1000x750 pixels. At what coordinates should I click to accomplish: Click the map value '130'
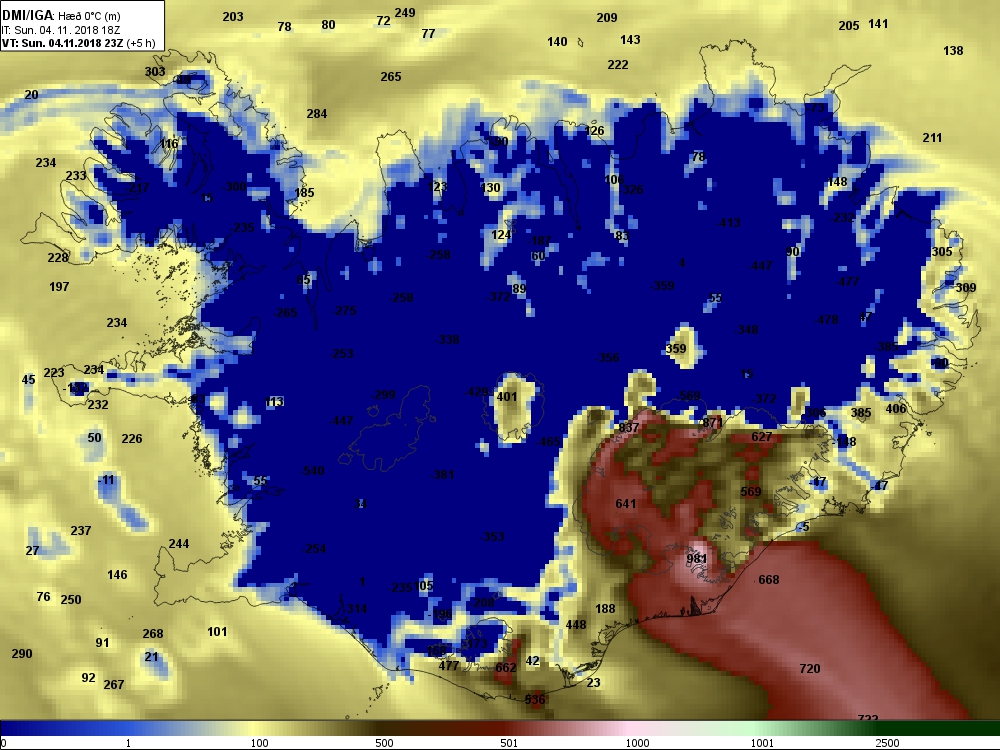click(x=490, y=188)
